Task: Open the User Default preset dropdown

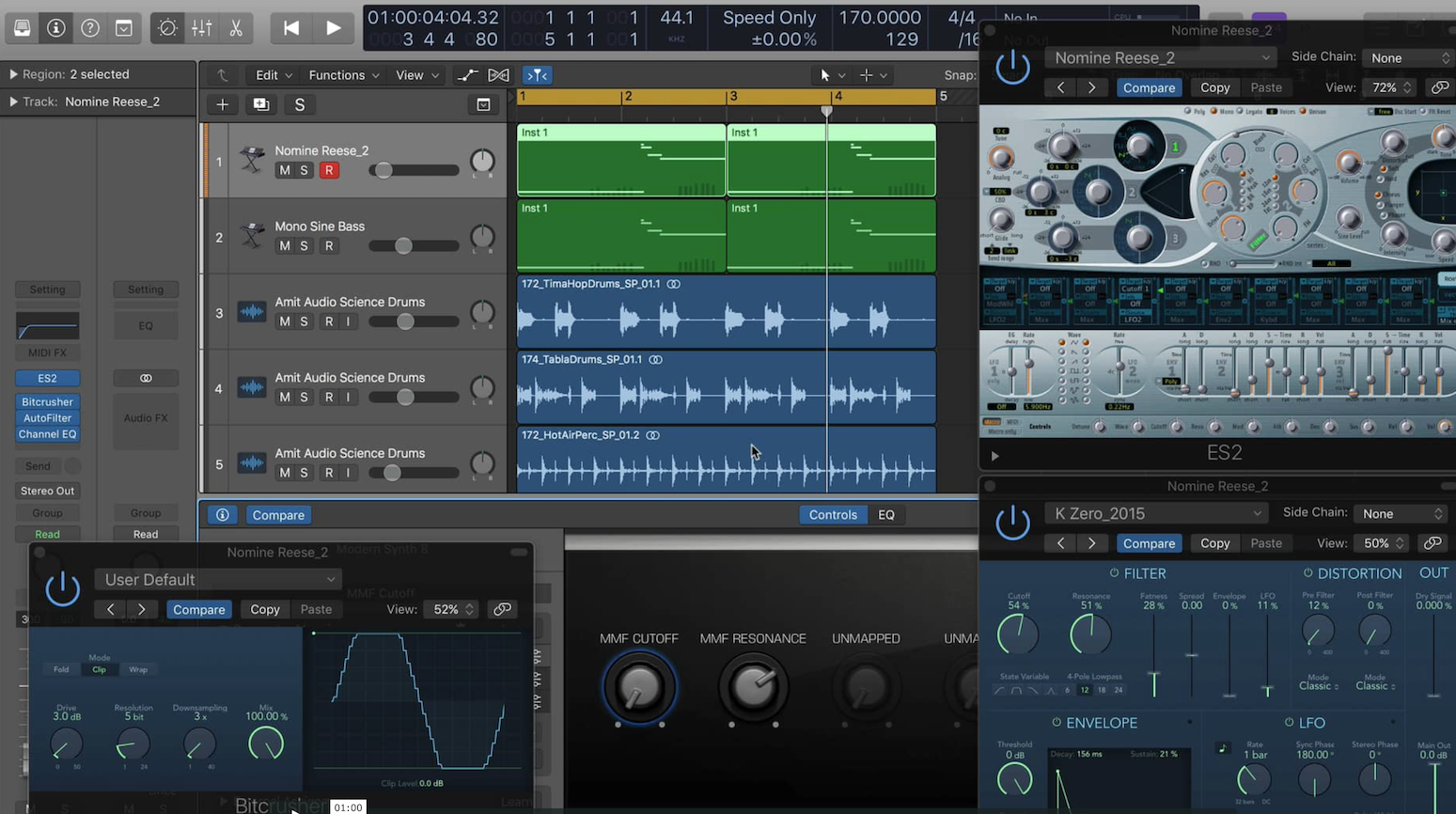Action: coord(216,580)
